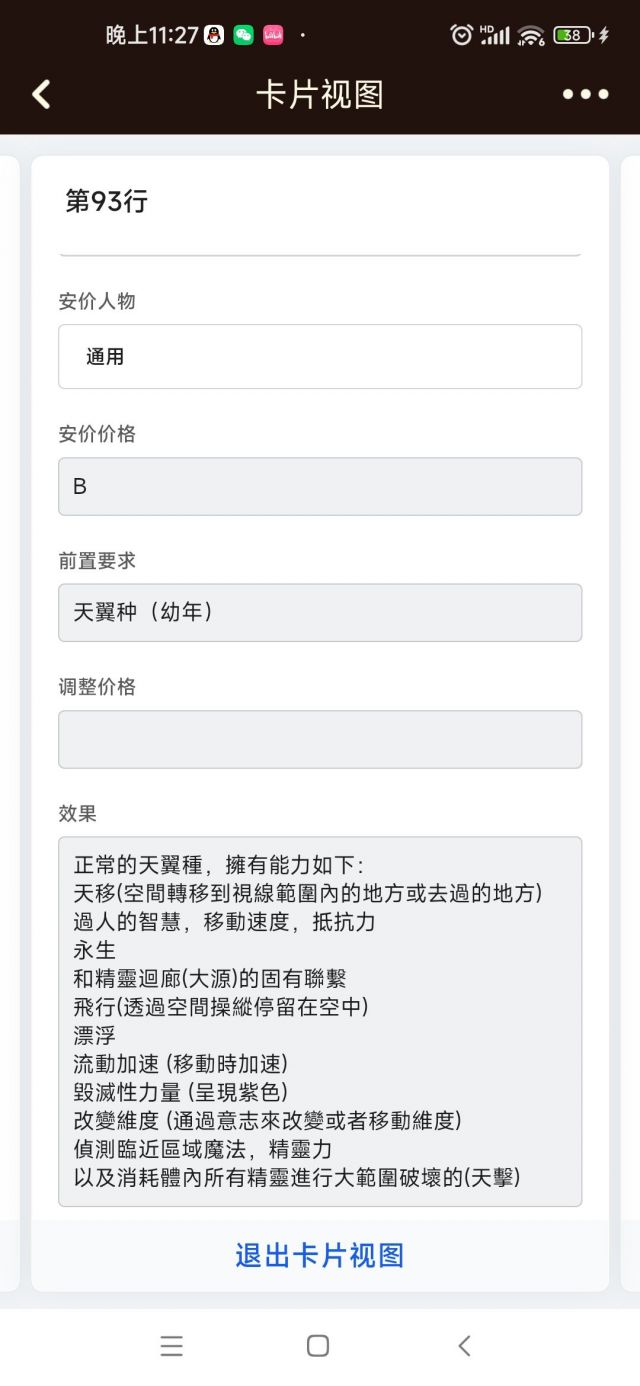The width and height of the screenshot is (640, 1386).
Task: Tap the 卡片视图 page title
Action: click(320, 94)
